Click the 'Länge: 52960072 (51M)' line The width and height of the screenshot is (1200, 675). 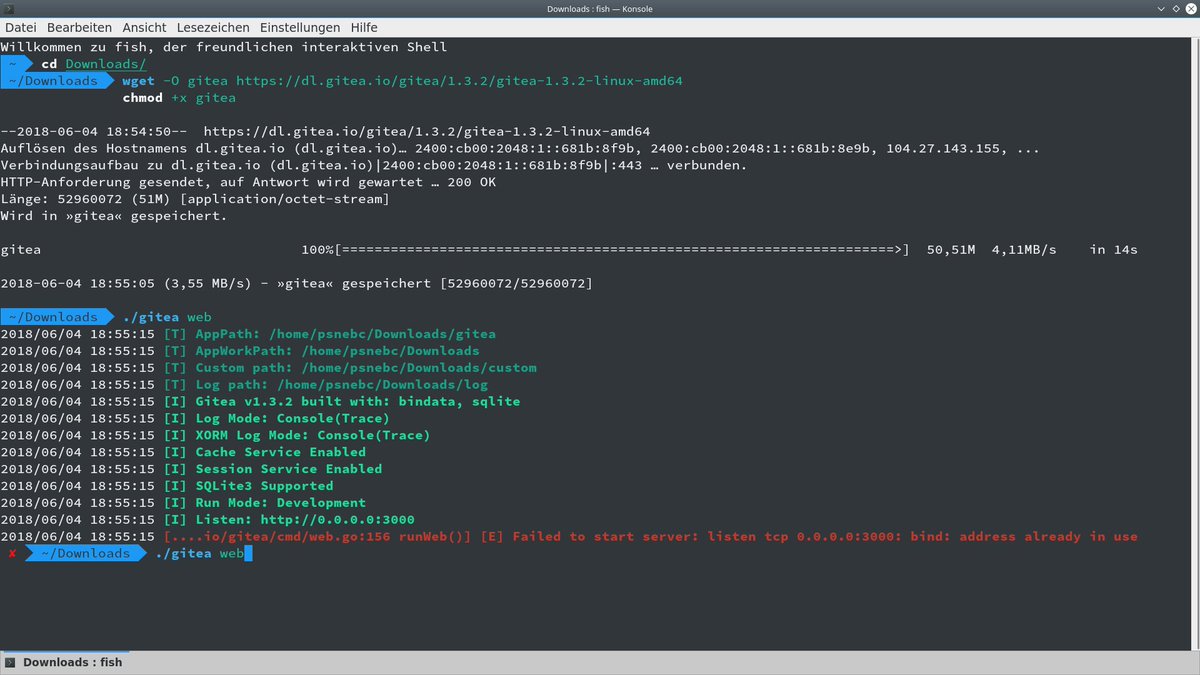[x=195, y=199]
